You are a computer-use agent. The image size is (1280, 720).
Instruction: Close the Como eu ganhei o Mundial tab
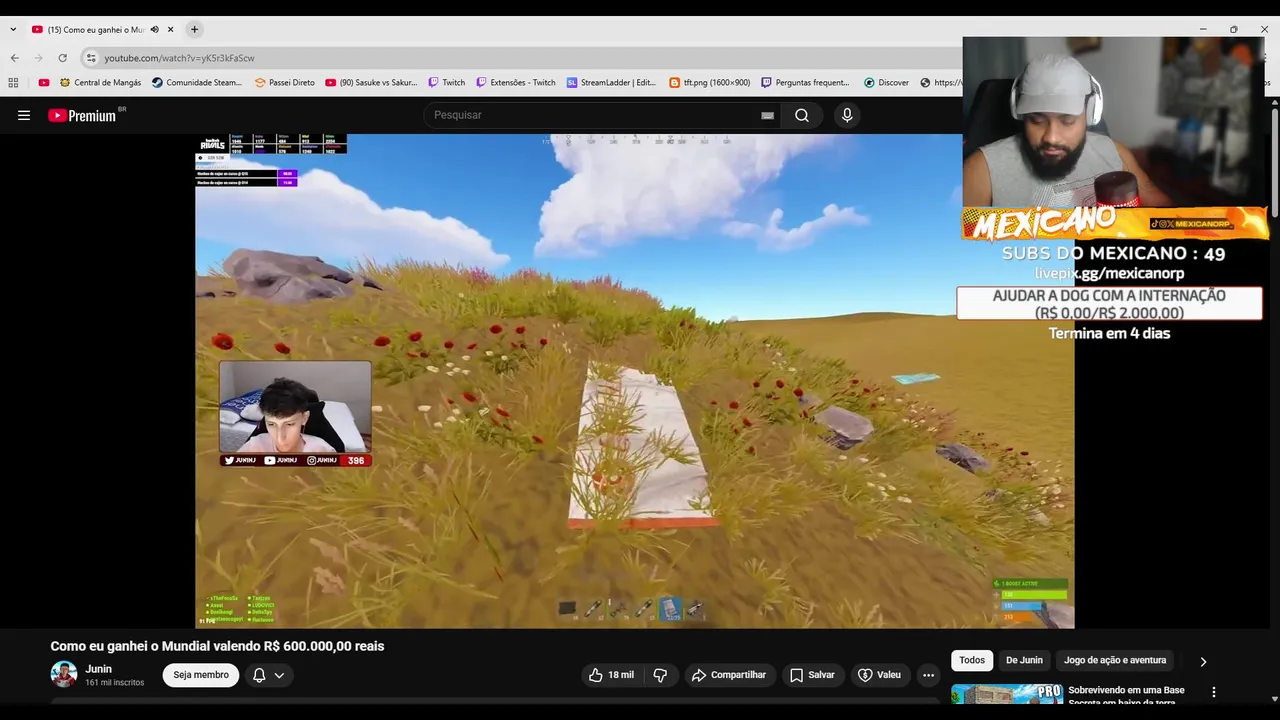tap(170, 30)
